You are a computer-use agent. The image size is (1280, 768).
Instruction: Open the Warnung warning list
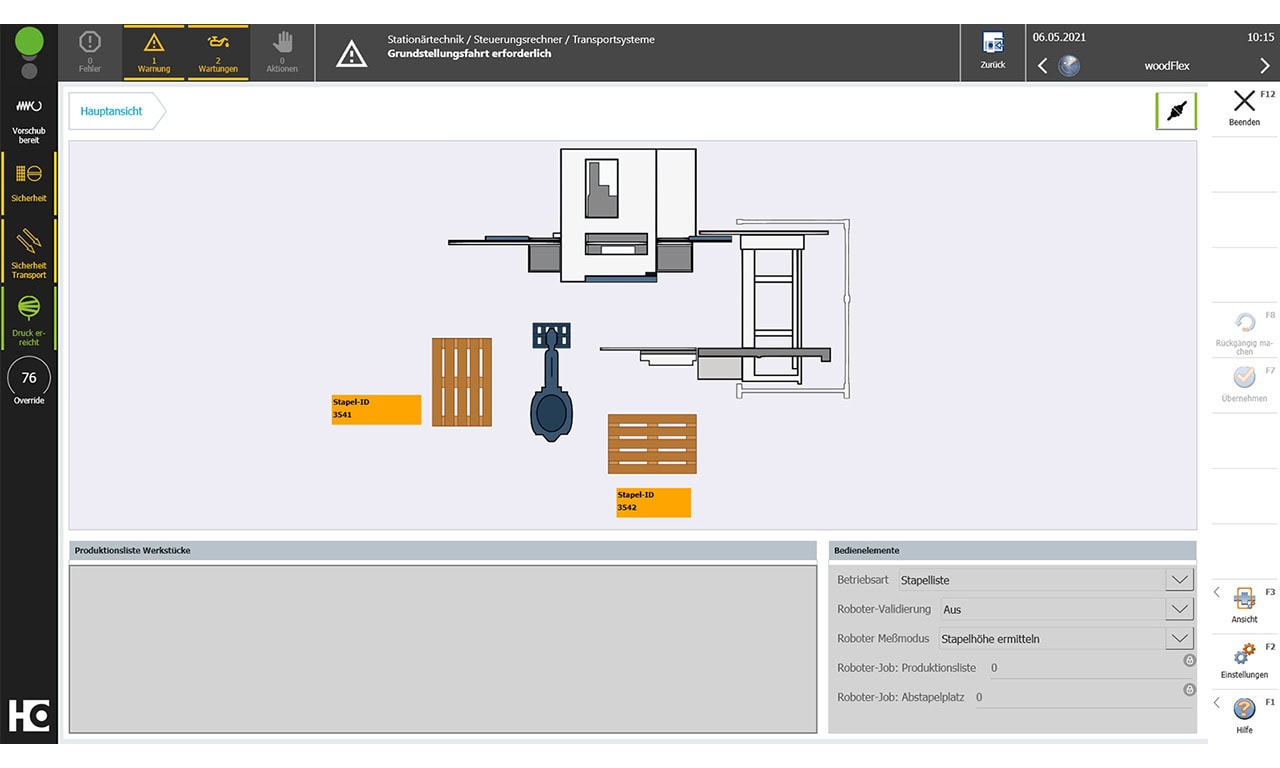click(x=154, y=53)
